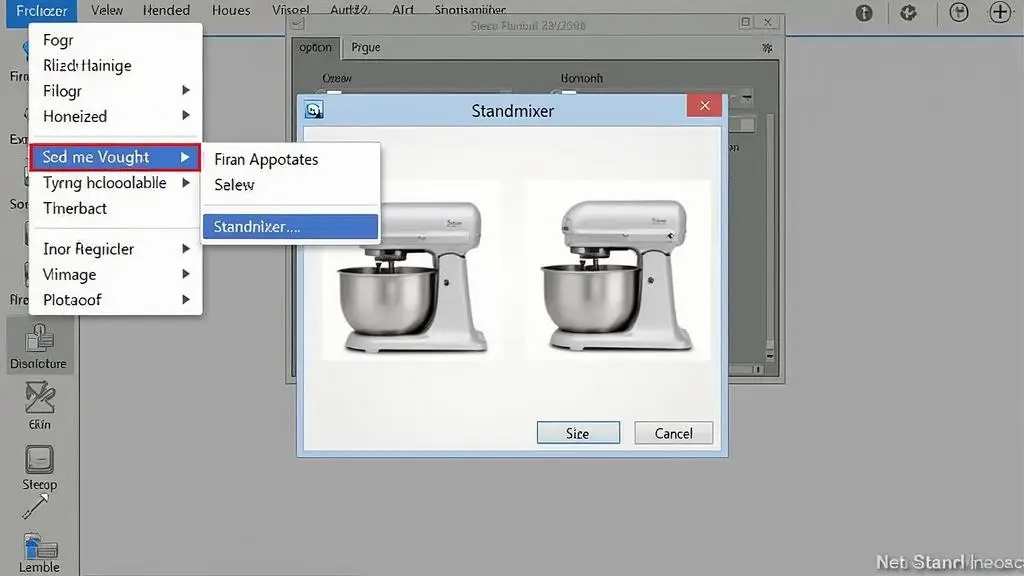Click the Size button in Standmixer dialog

coord(578,433)
